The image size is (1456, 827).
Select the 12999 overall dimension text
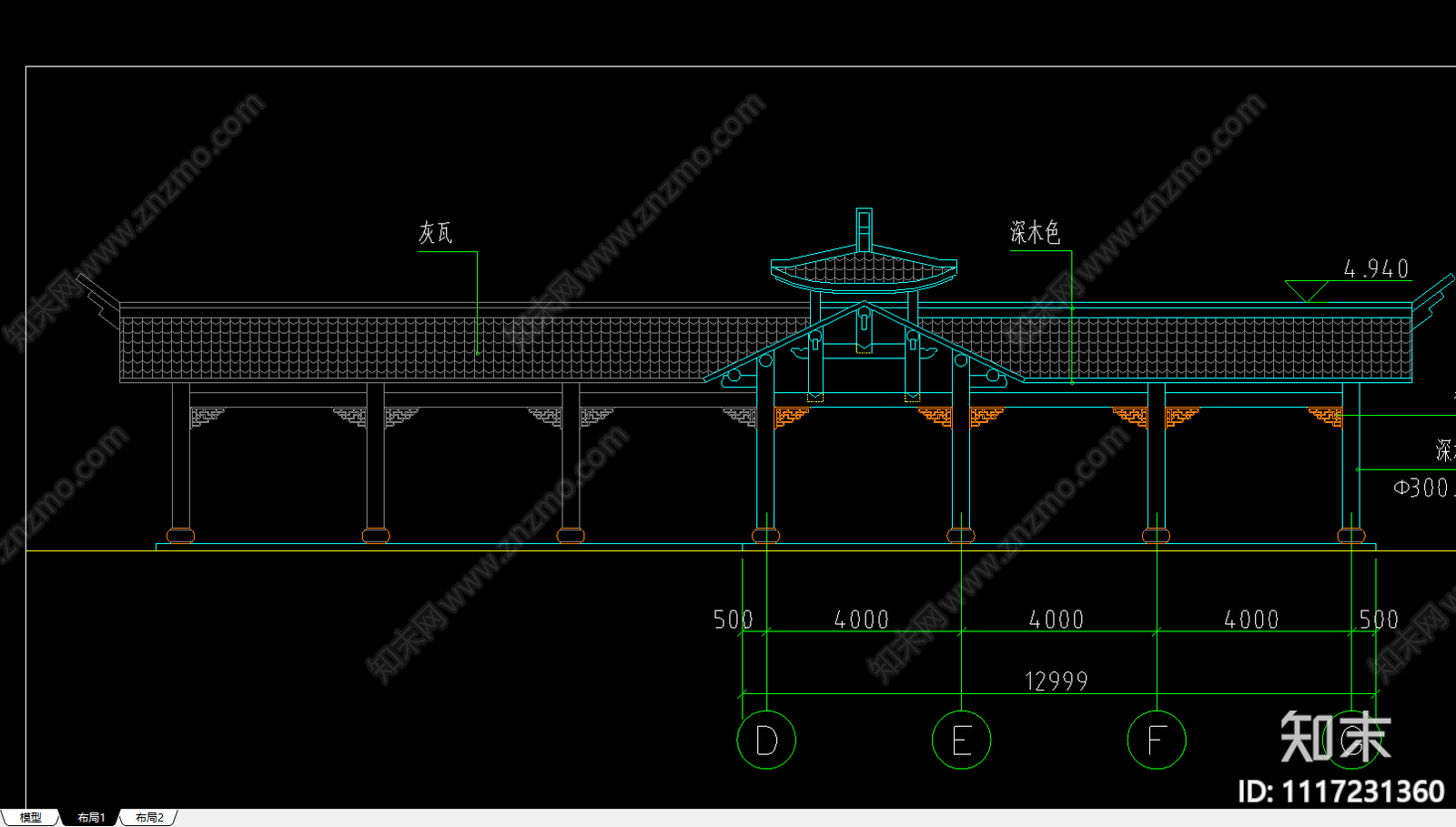1056,681
